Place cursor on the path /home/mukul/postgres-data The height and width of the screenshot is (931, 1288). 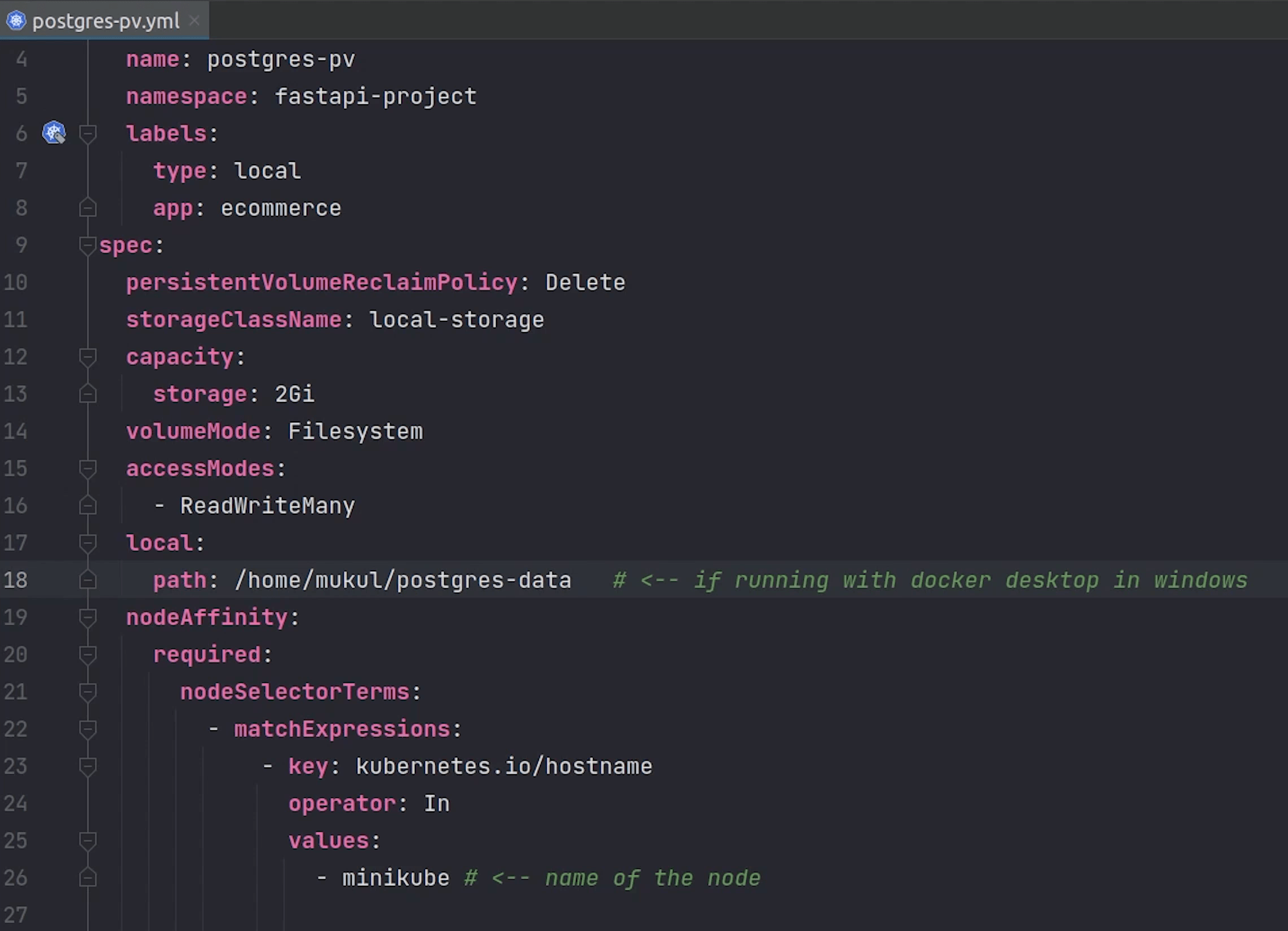point(402,580)
